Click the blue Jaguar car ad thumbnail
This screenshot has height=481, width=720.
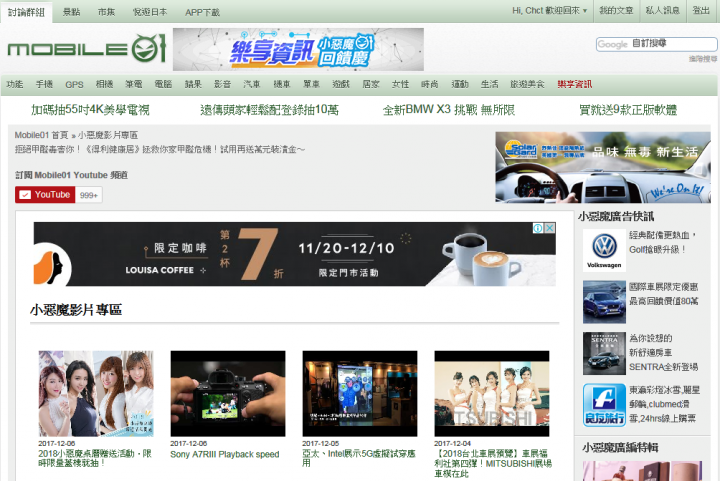tap(604, 302)
